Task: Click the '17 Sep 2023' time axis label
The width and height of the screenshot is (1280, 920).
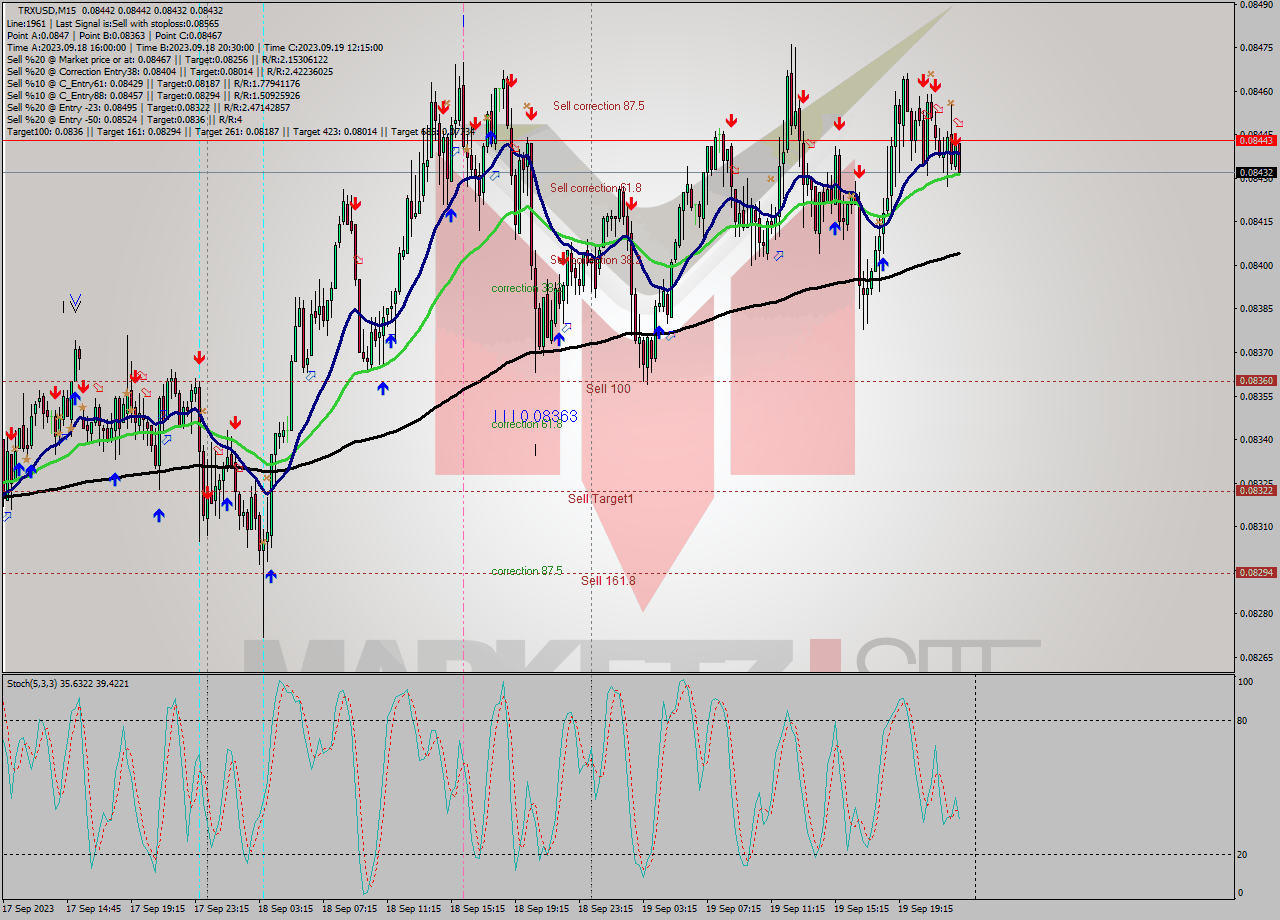Action: click(x=29, y=909)
